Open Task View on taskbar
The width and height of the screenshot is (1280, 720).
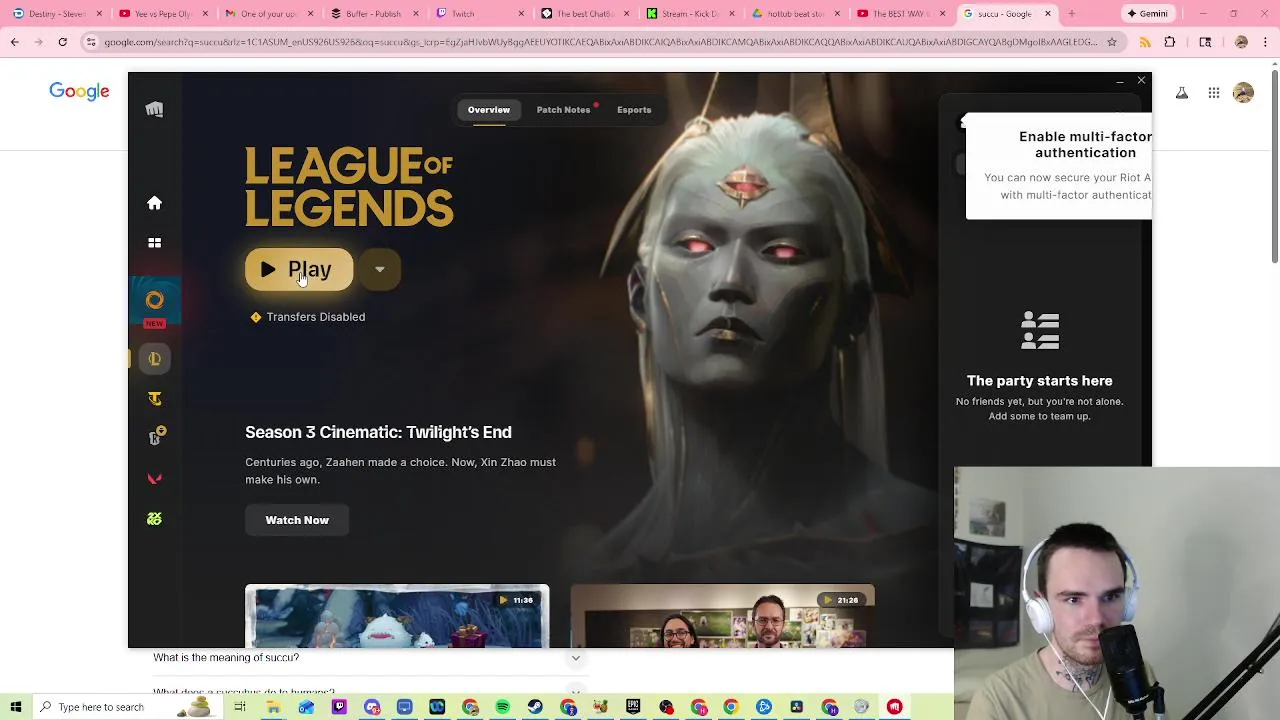click(x=240, y=707)
